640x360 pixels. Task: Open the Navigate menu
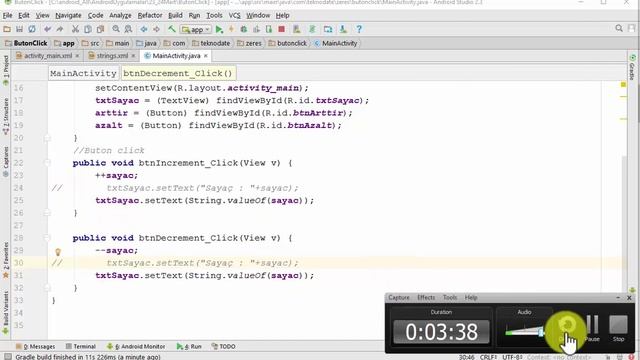click(x=68, y=15)
